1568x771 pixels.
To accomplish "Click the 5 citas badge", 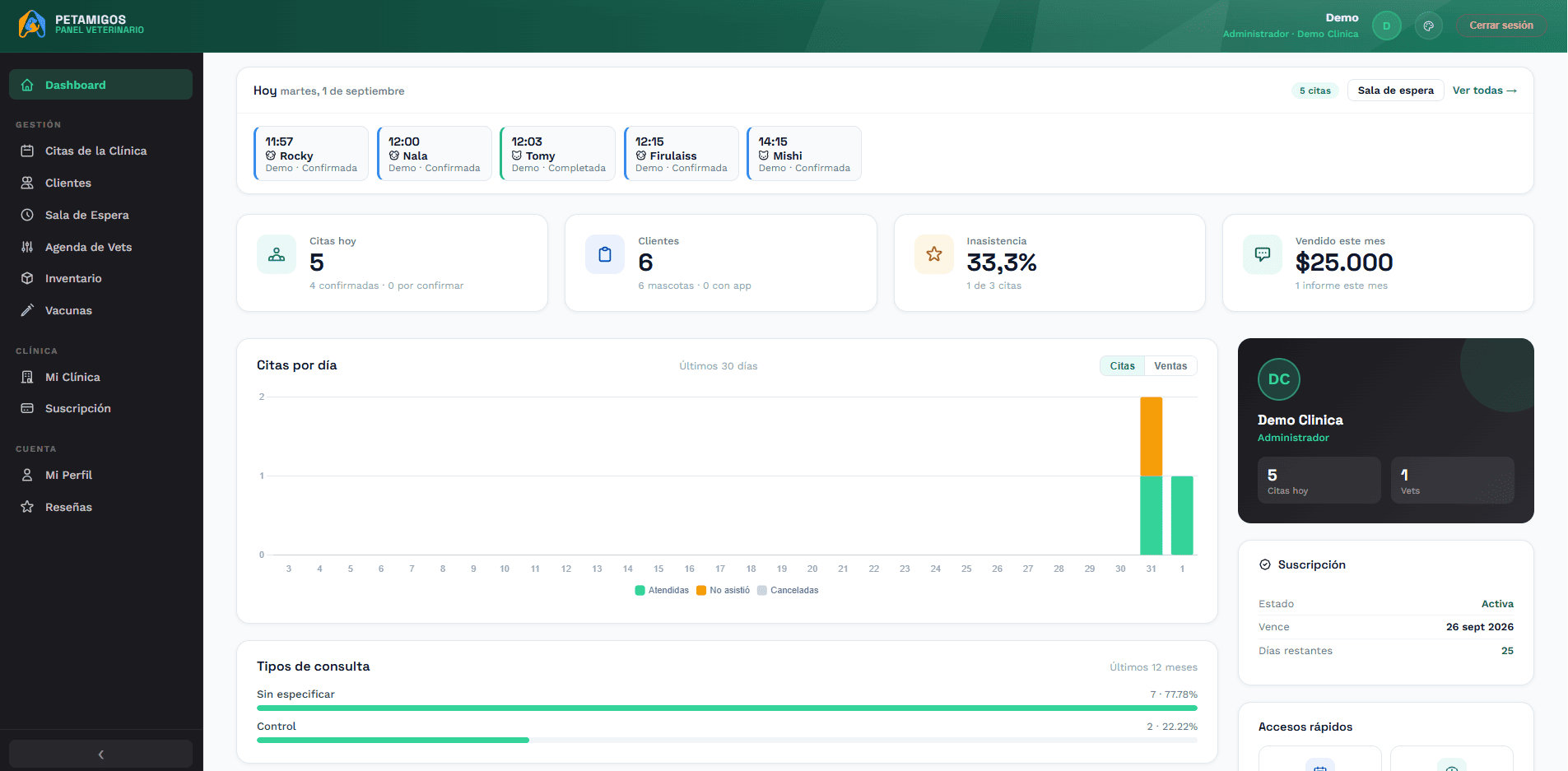I will (x=1314, y=91).
